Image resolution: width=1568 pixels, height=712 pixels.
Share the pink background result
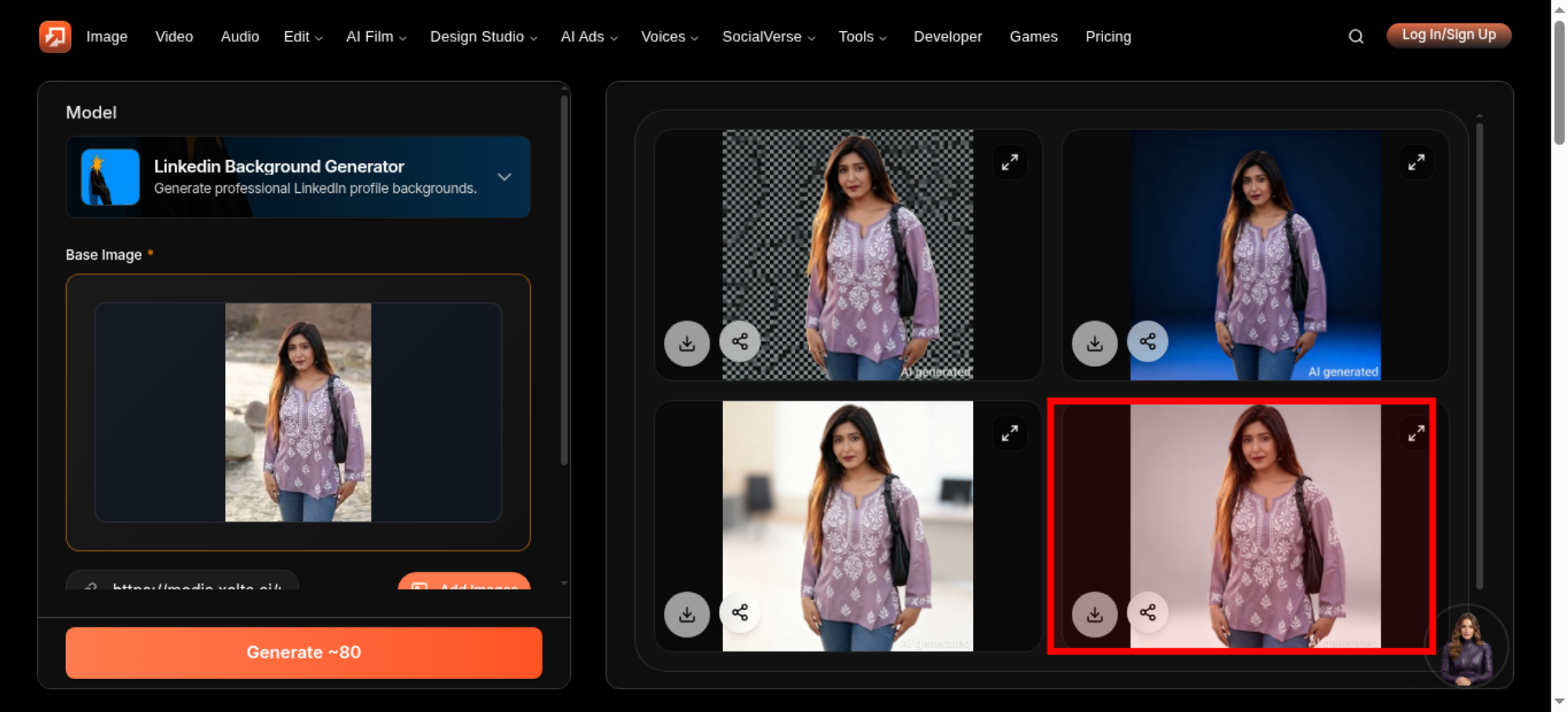(x=1148, y=612)
